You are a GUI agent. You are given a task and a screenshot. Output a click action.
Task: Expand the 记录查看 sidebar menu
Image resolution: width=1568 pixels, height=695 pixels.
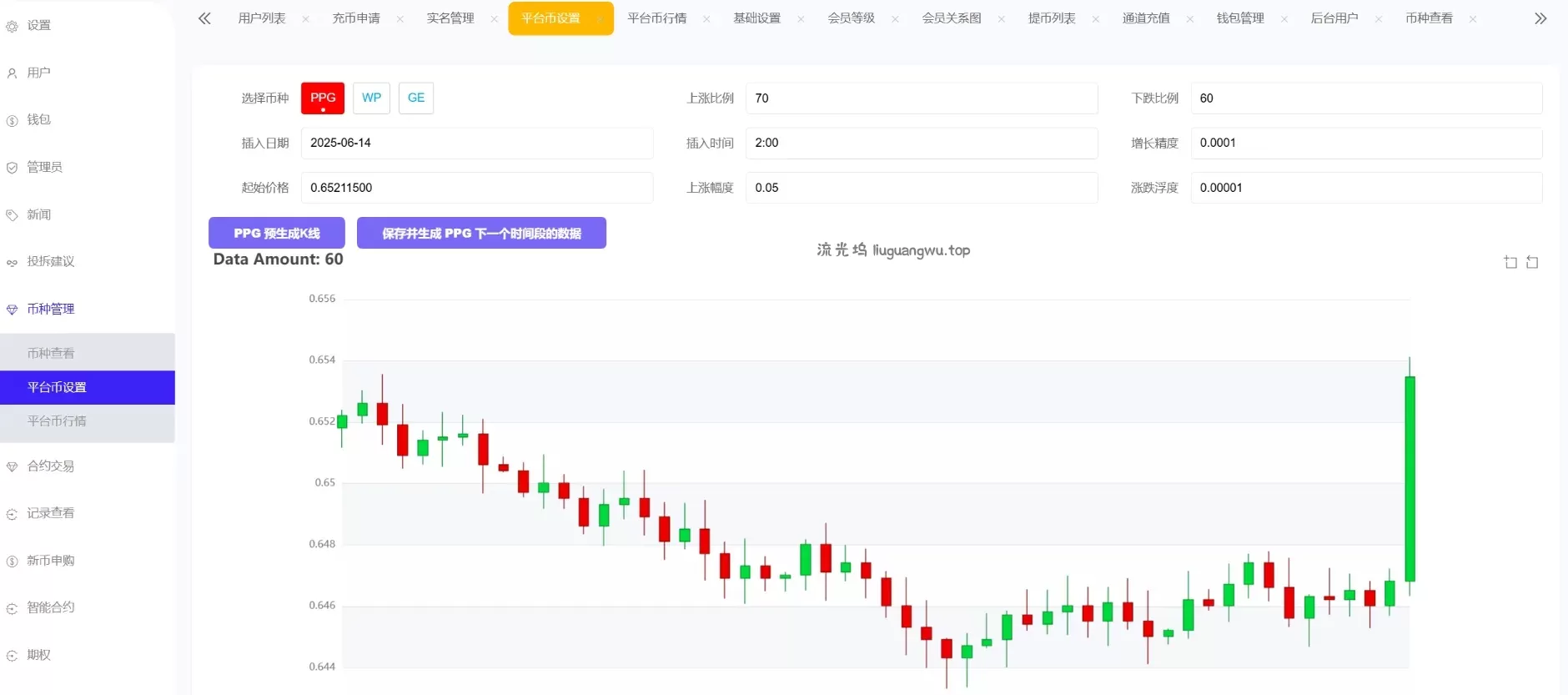click(x=50, y=513)
